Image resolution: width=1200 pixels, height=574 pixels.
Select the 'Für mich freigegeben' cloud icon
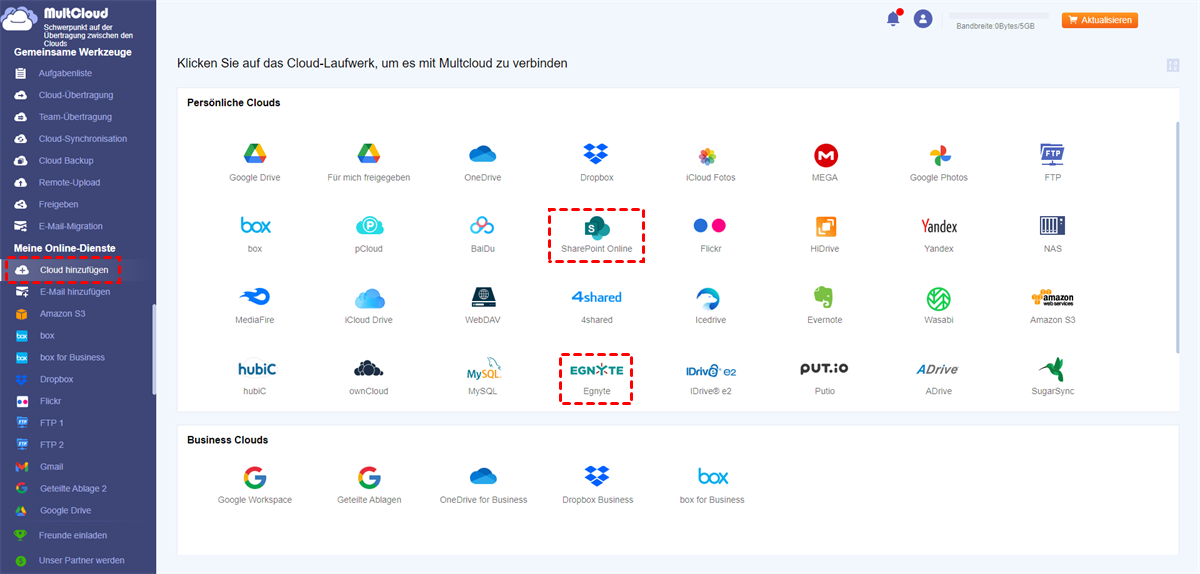pos(369,155)
